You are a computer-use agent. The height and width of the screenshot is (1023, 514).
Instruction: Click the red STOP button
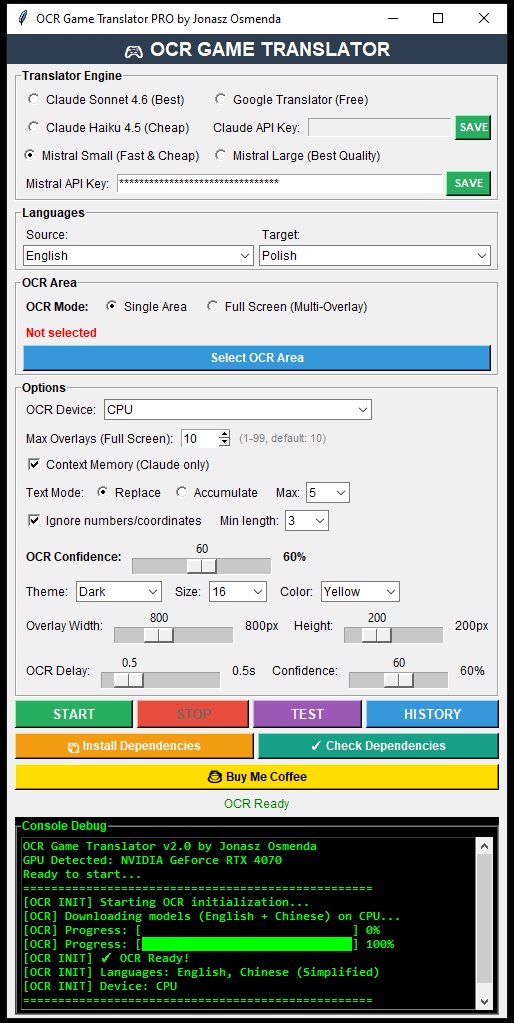[193, 714]
